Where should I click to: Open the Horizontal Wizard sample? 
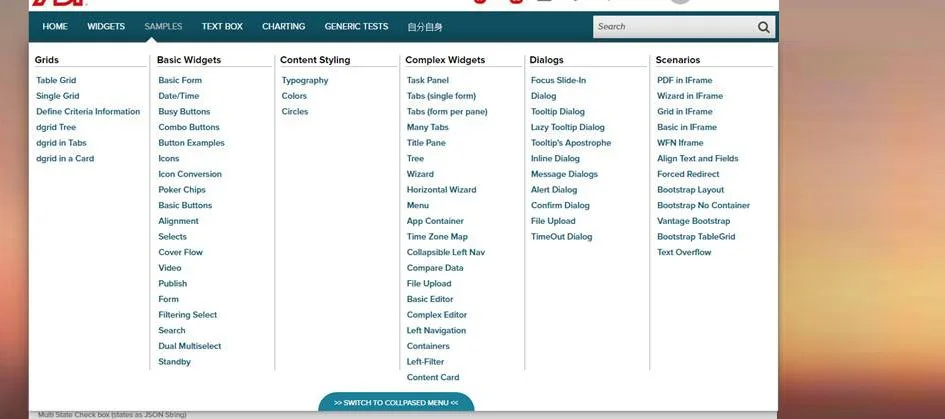coord(442,190)
